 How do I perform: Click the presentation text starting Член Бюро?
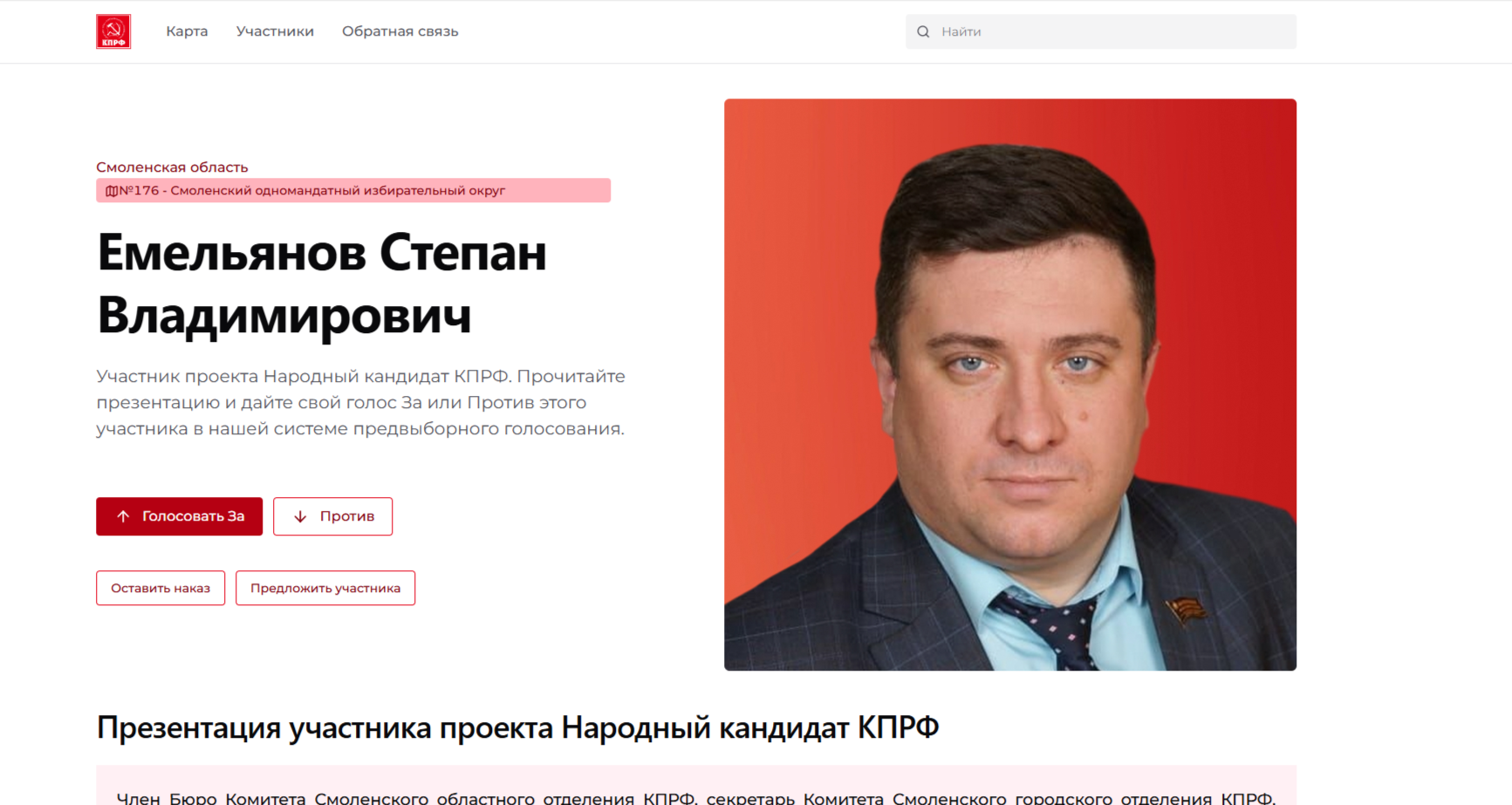pyautogui.click(x=696, y=798)
